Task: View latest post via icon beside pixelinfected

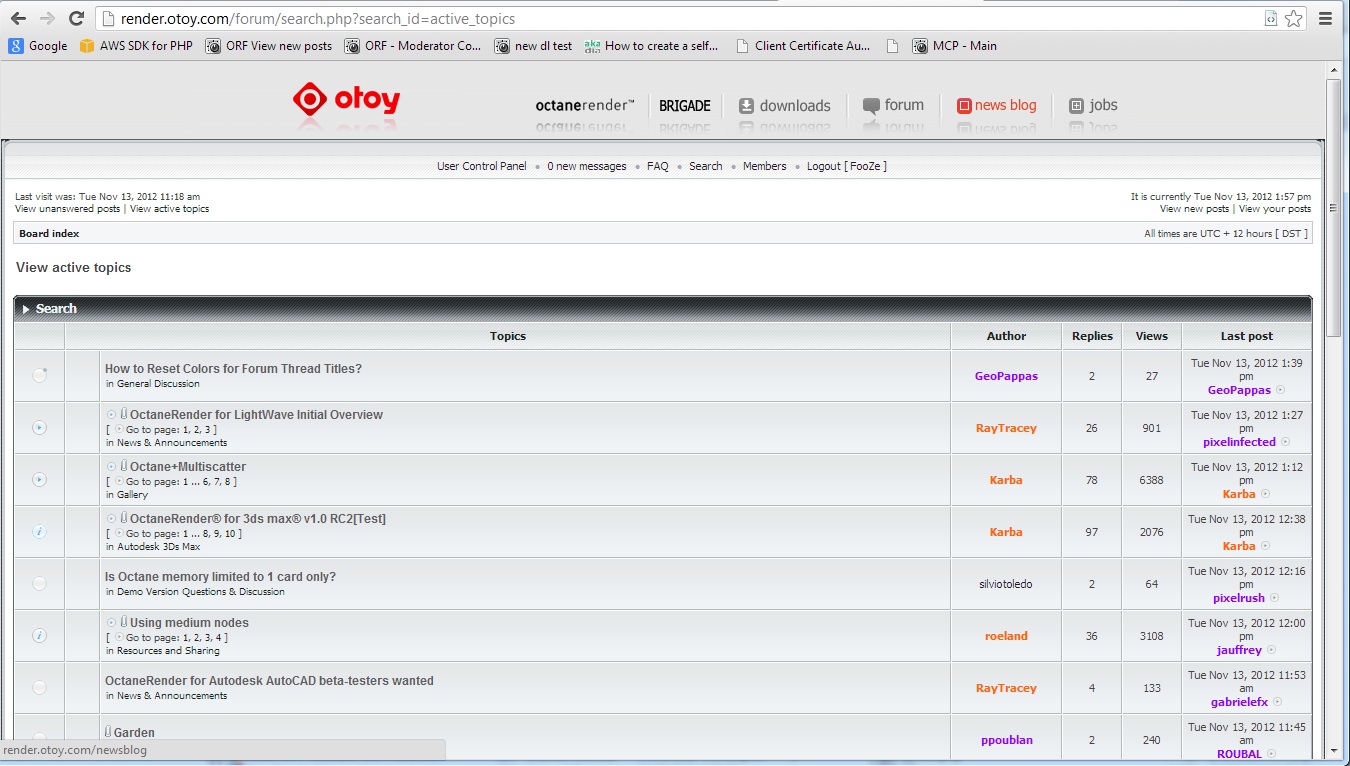Action: (x=1286, y=442)
